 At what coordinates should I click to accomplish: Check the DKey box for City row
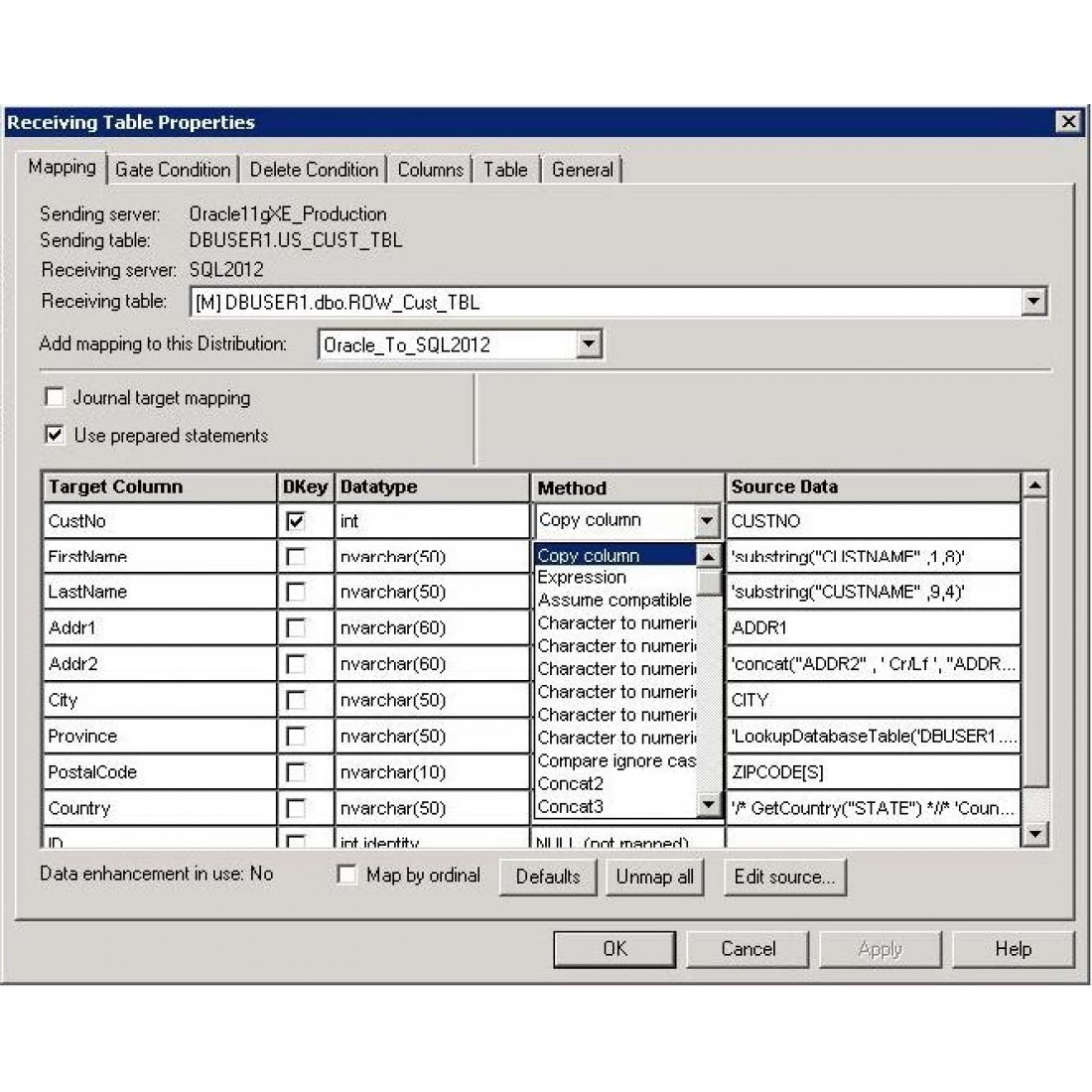295,700
